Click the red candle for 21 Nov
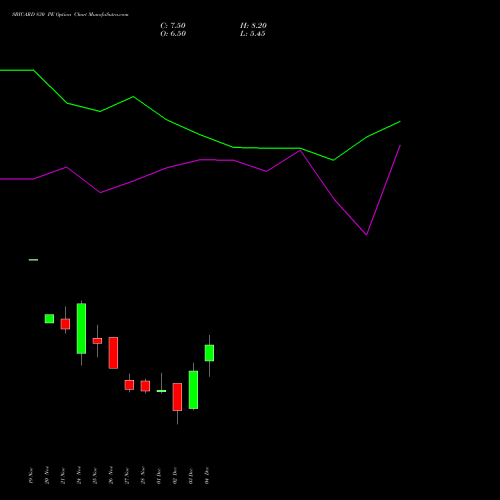Viewport: 500px width, 500px height. coord(65,324)
